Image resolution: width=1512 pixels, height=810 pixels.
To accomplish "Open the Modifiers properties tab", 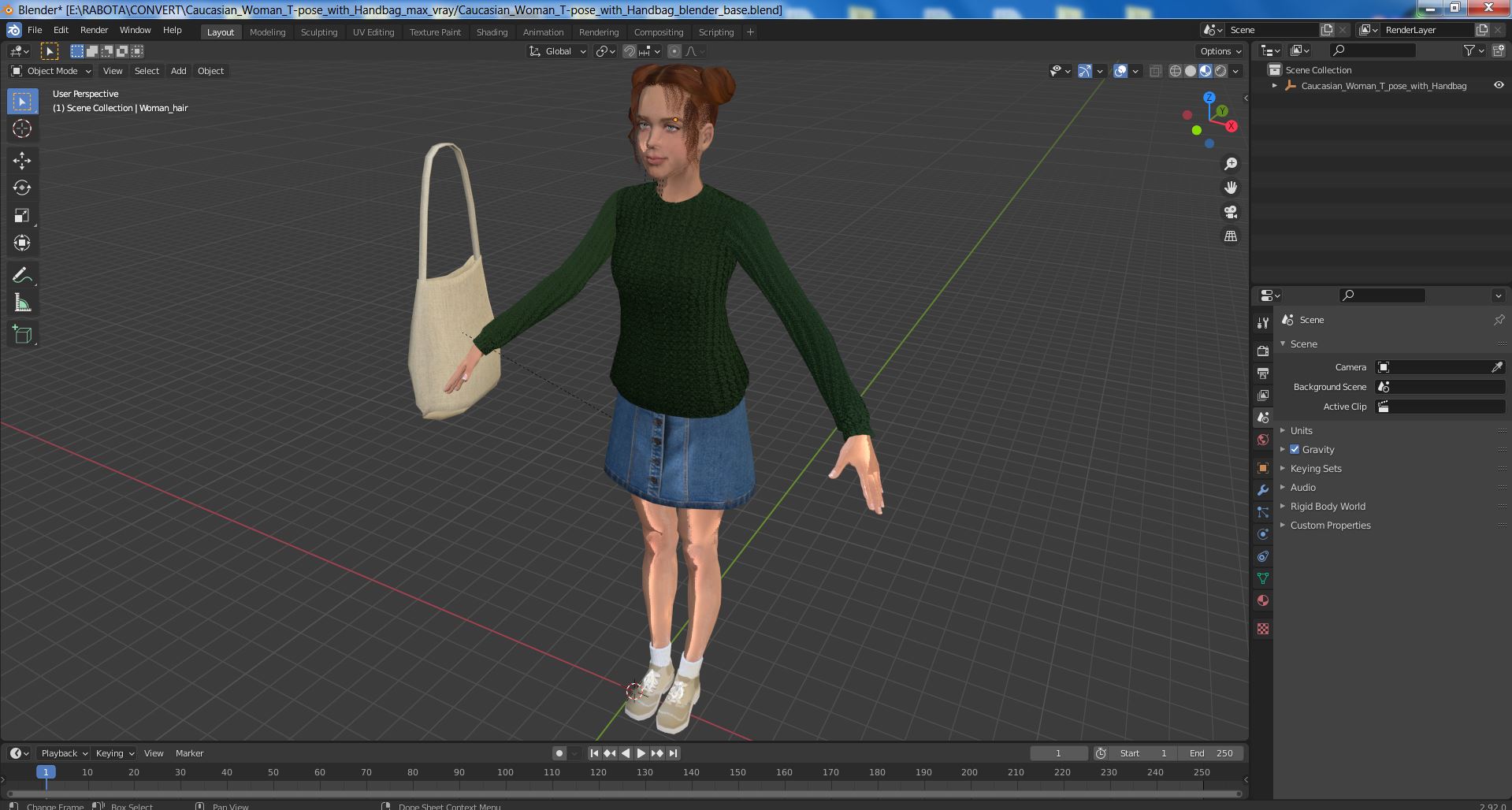I will [x=1263, y=490].
